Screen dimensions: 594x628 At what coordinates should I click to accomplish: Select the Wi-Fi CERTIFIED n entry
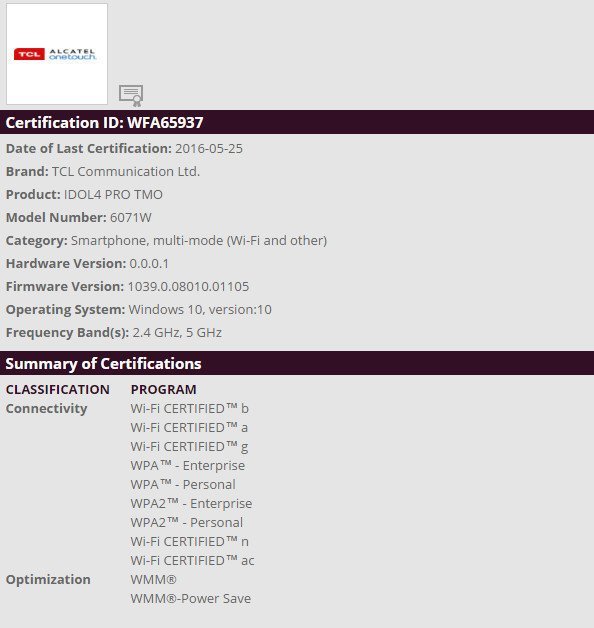point(189,541)
